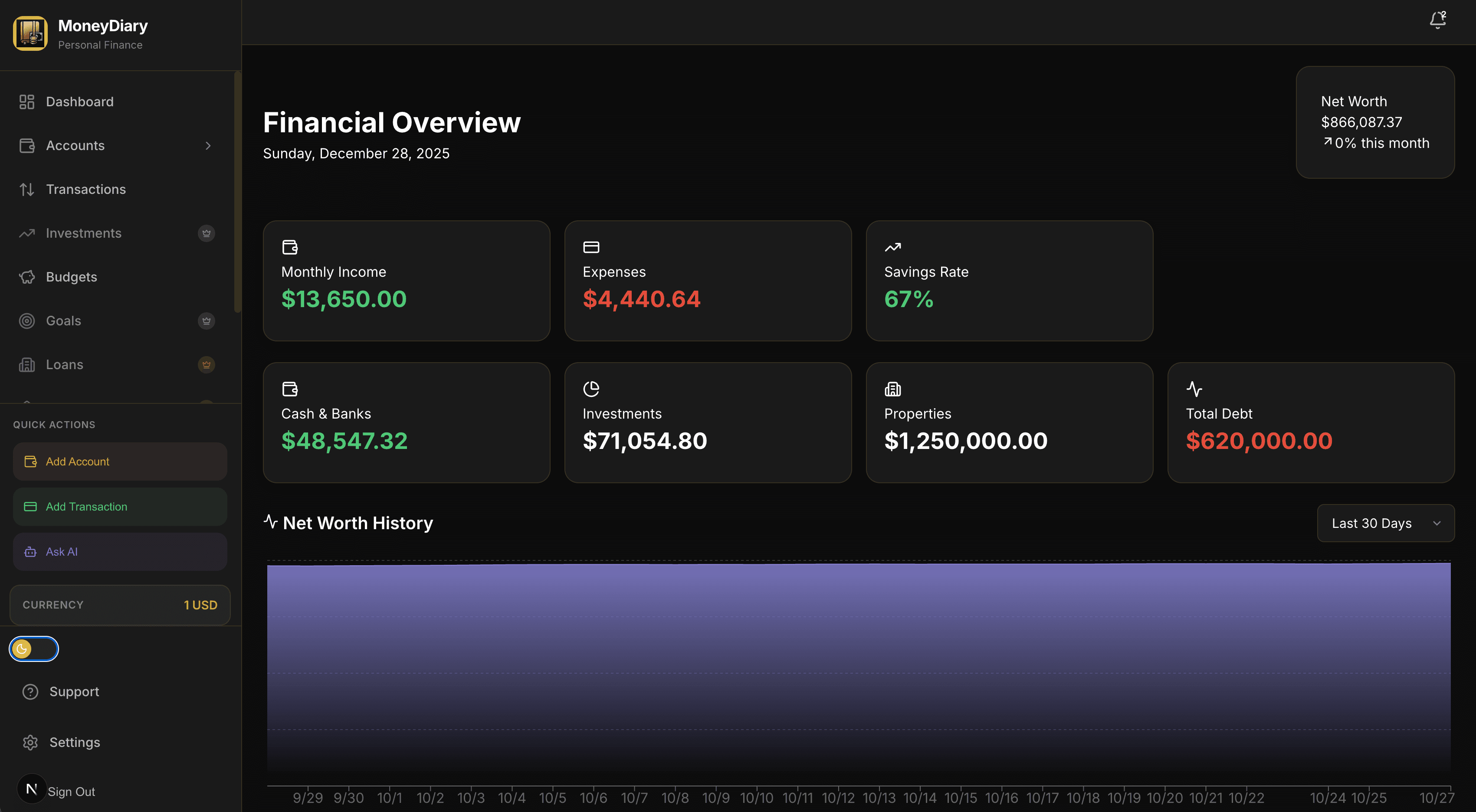
Task: Click the Total Debt value $620,000.00
Action: pyautogui.click(x=1259, y=441)
